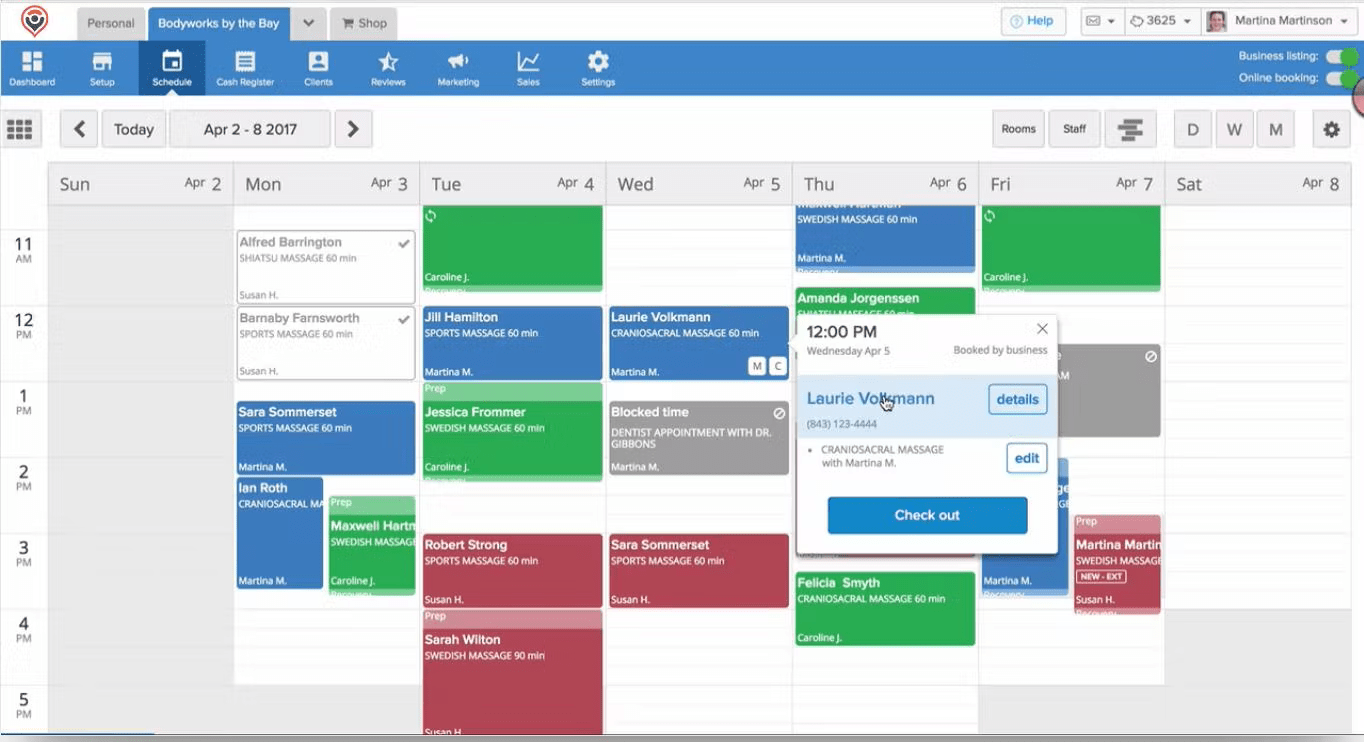Expand the 3625 notifications dropdown

click(1161, 20)
